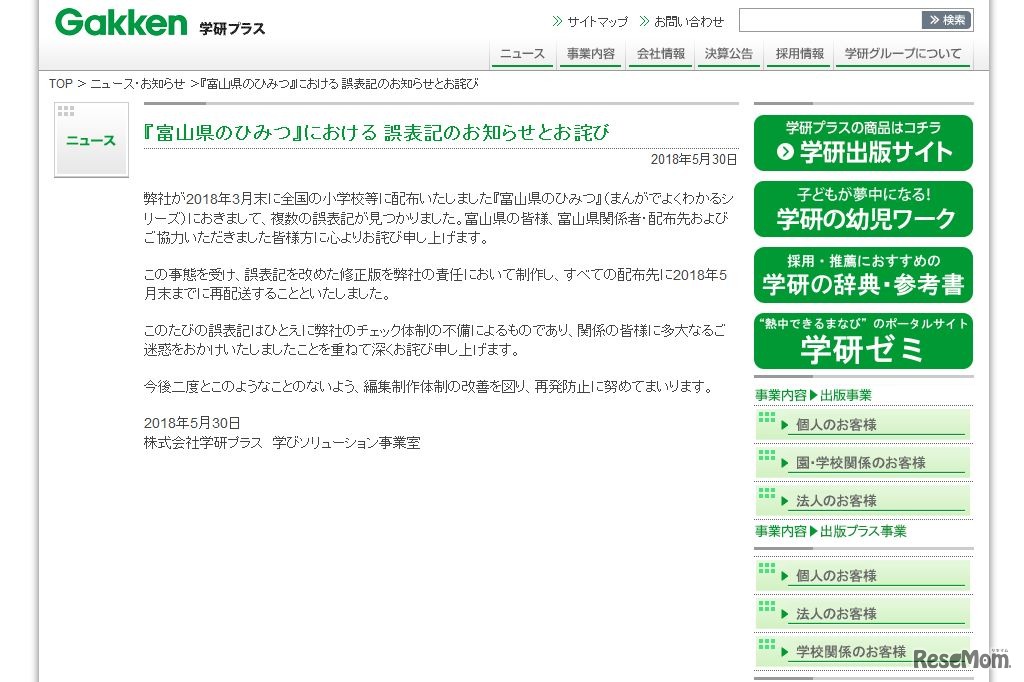This screenshot has width=1024, height=682.
Task: Open the 事業内容 navigation tab
Action: pyautogui.click(x=591, y=54)
